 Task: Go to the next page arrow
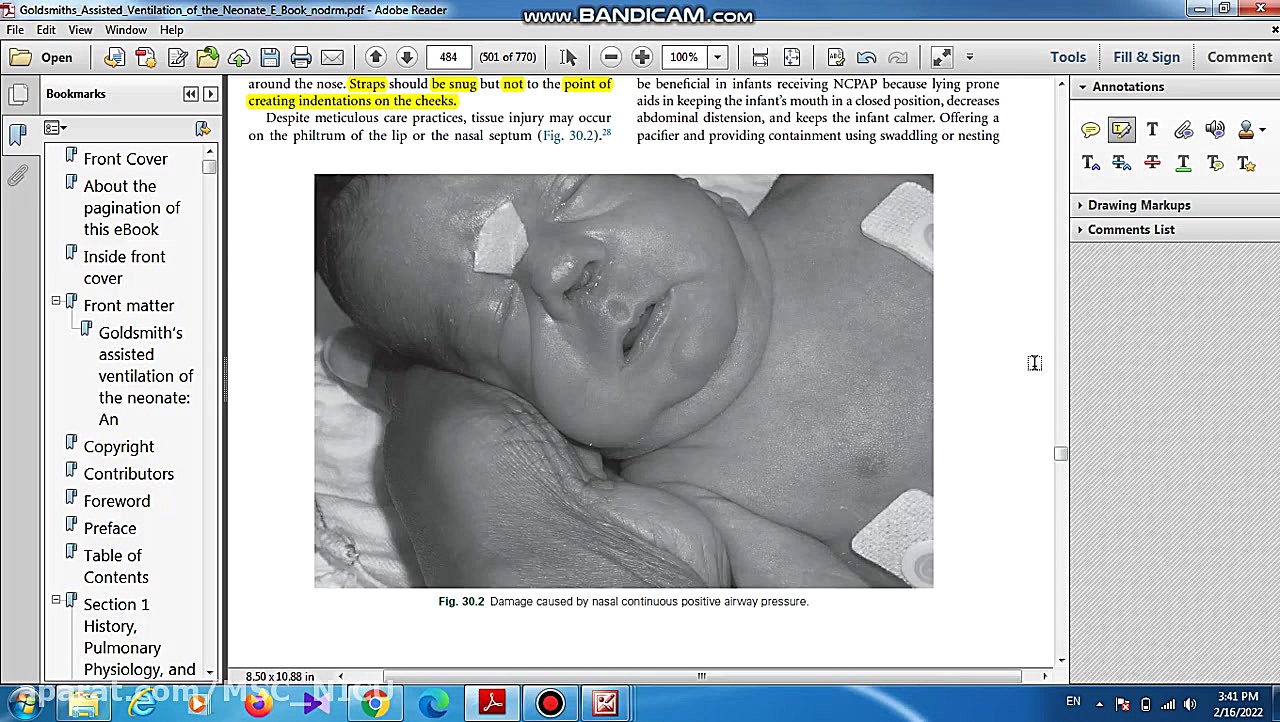click(407, 57)
